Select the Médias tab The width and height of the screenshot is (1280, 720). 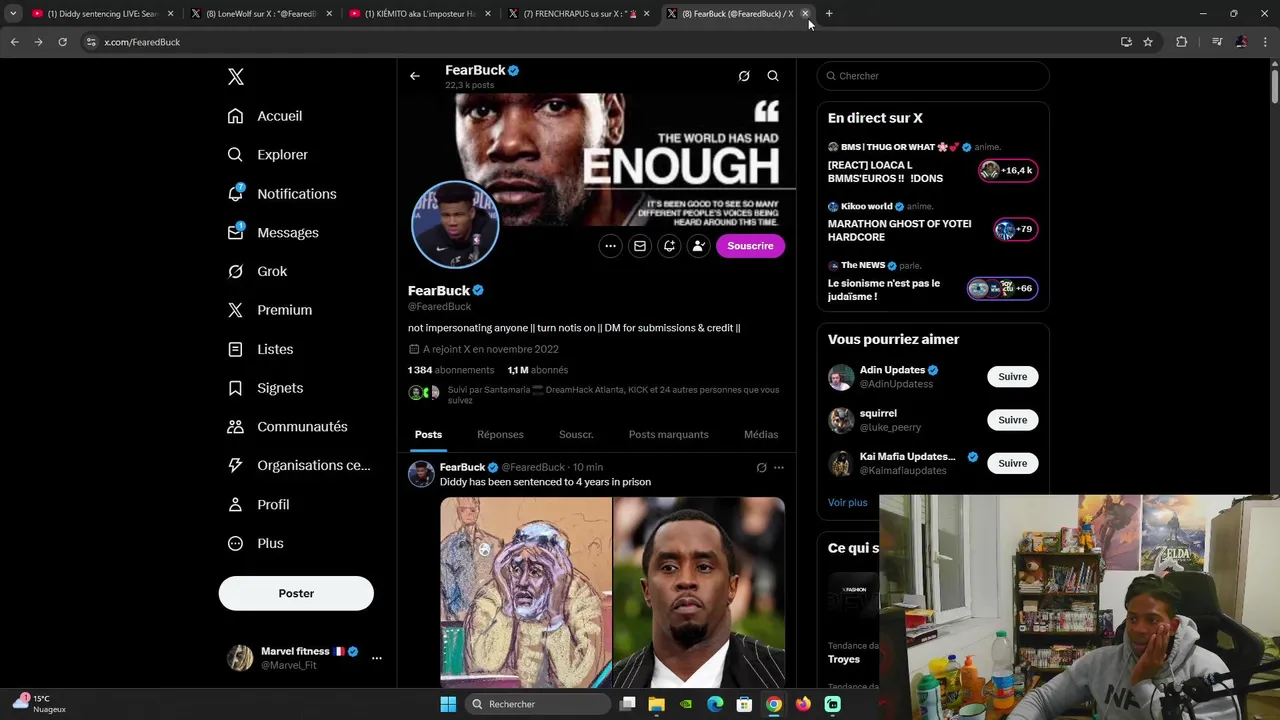point(761,435)
